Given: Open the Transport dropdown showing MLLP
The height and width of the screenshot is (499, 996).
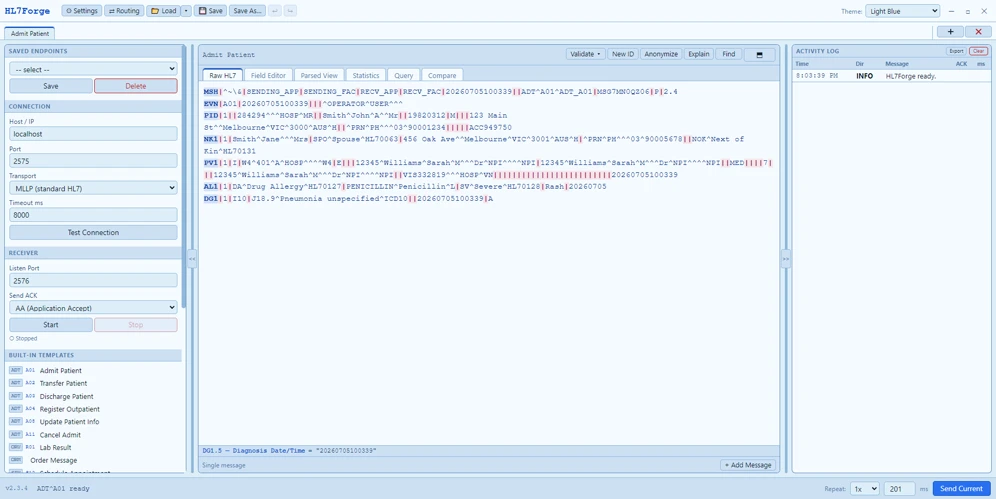Looking at the screenshot, I should tap(93, 188).
